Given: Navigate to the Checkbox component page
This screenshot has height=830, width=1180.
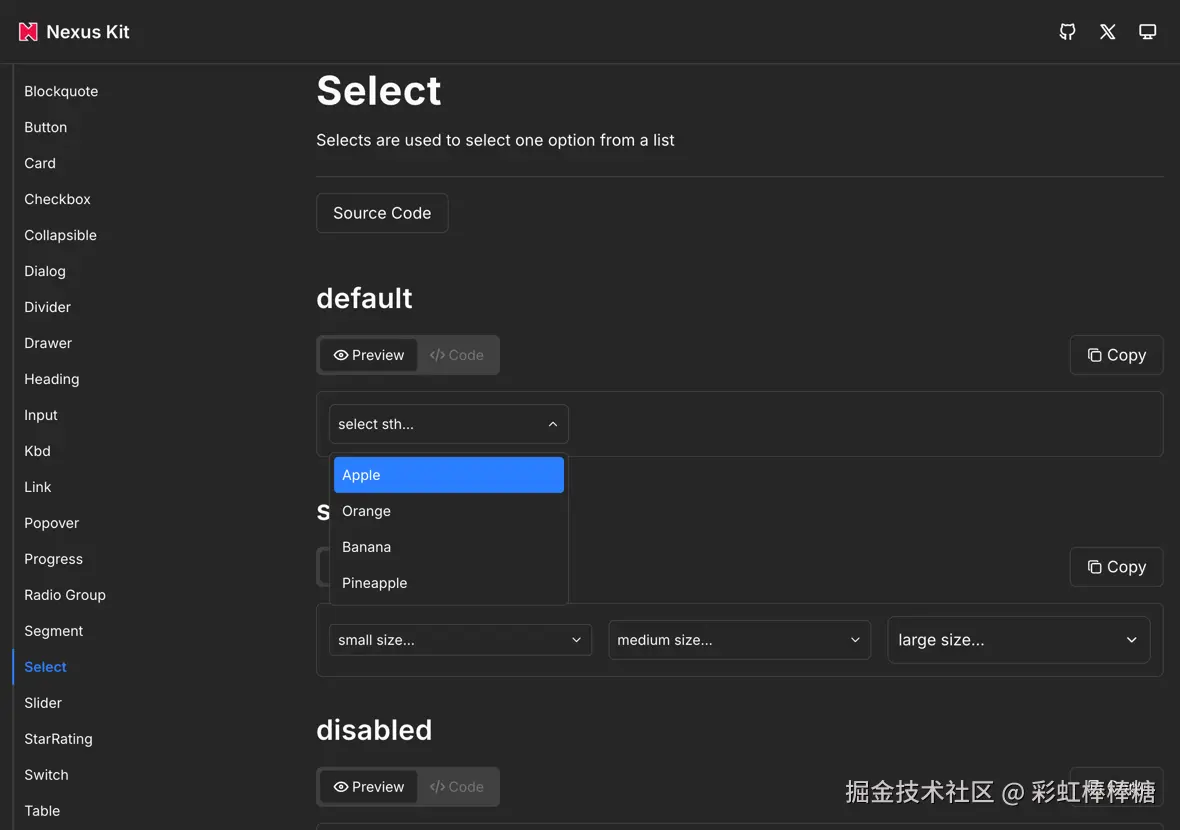Looking at the screenshot, I should 57,199.
